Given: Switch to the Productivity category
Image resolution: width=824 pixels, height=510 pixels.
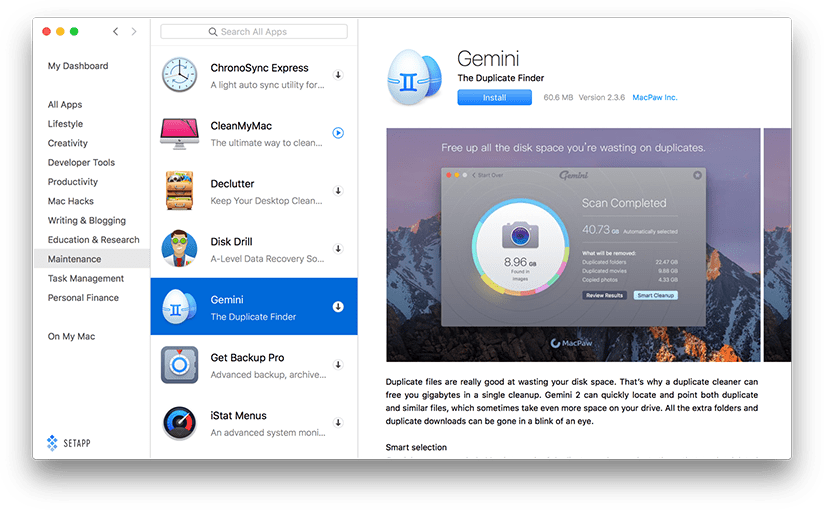Looking at the screenshot, I should (73, 182).
